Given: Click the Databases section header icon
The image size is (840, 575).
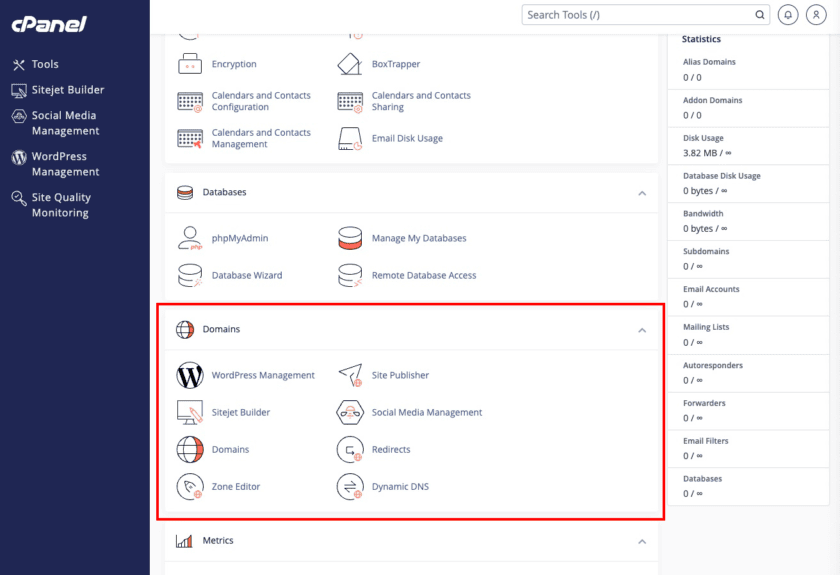Looking at the screenshot, I should pos(185,192).
